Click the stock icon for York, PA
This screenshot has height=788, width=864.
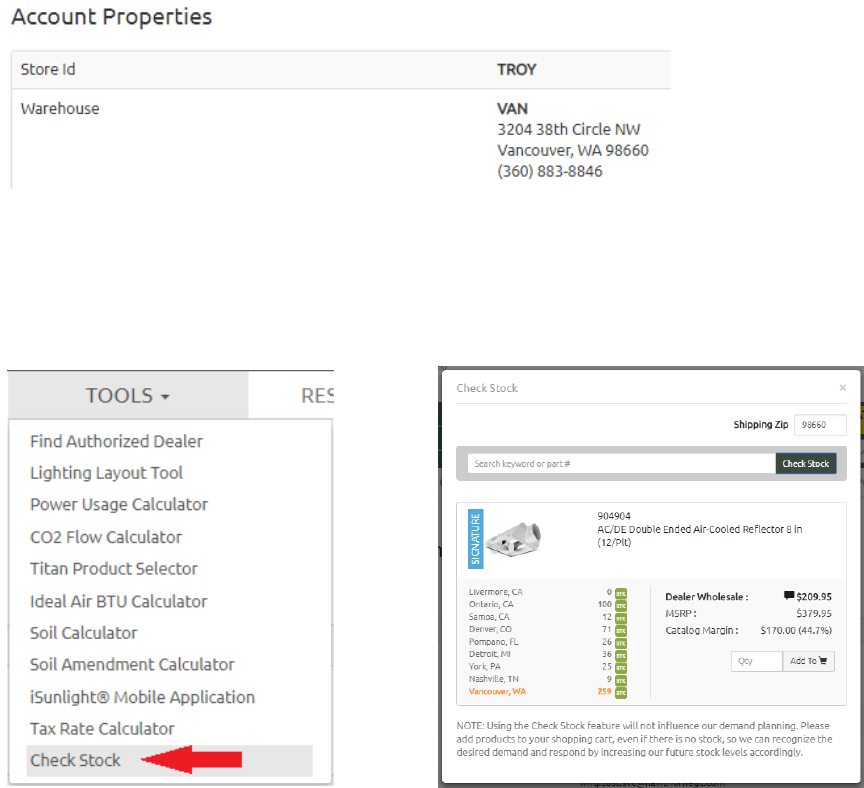621,668
